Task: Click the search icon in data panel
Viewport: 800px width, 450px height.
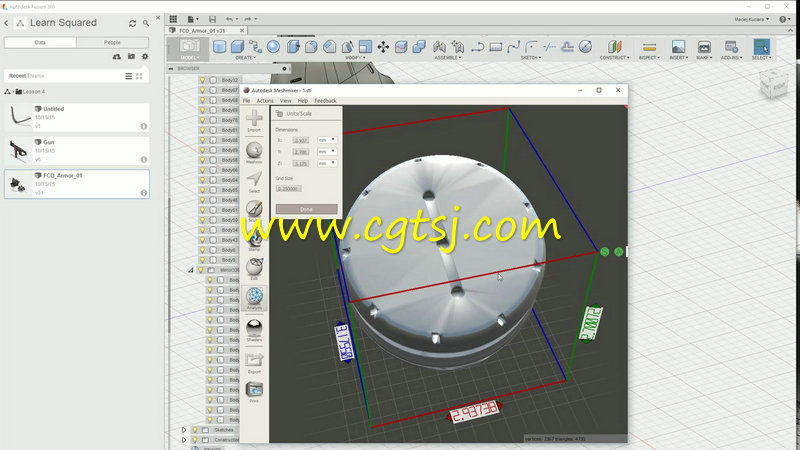Action: click(x=146, y=23)
